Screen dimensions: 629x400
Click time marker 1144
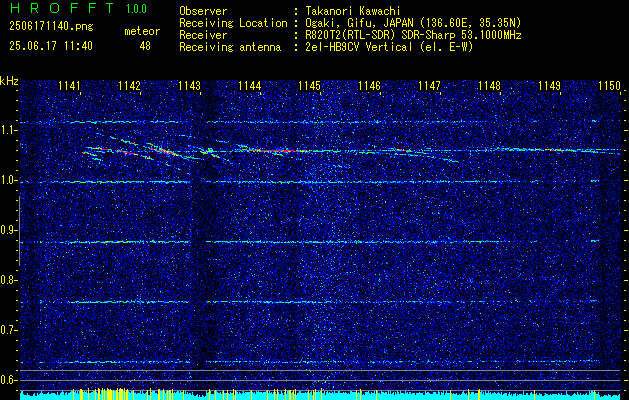(x=250, y=85)
